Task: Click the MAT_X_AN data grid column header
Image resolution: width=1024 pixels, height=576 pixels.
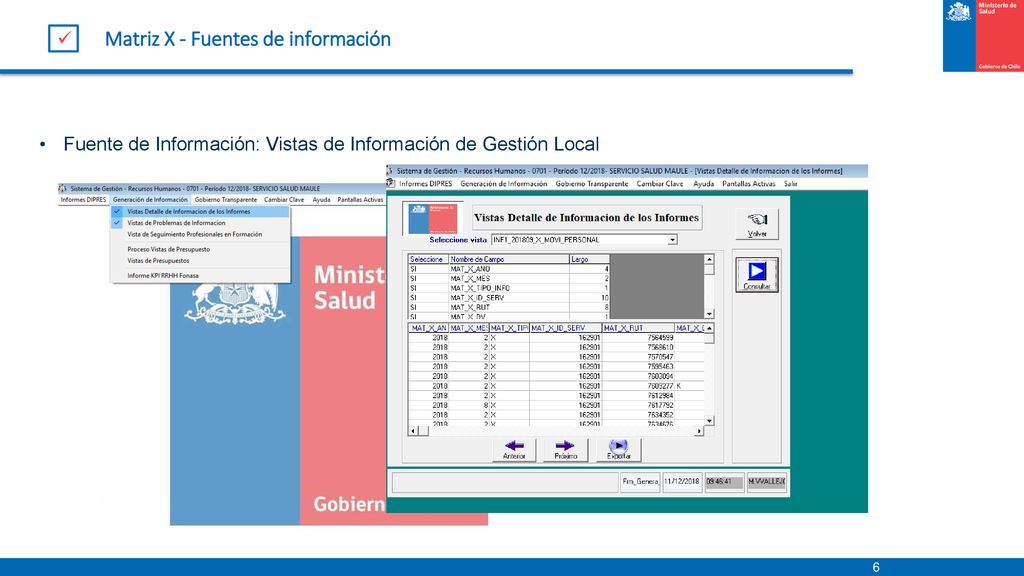Action: tap(428, 328)
